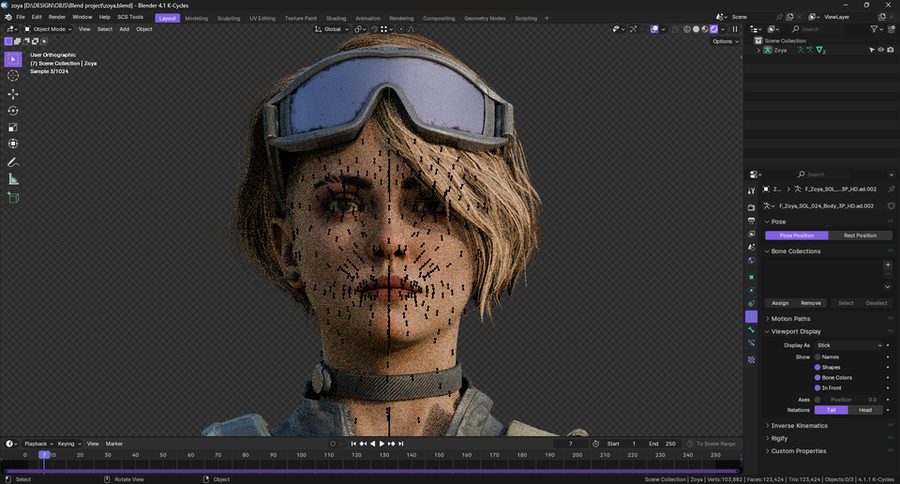The height and width of the screenshot is (484, 900).
Task: Open the Object Mode dropdown
Action: coord(50,29)
